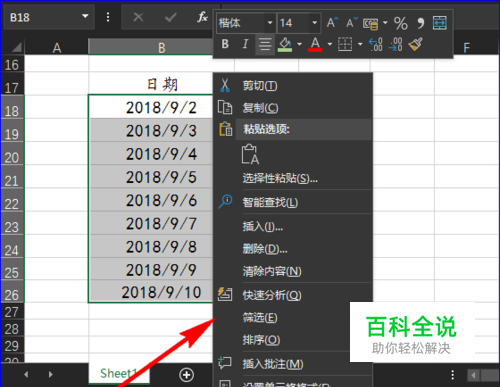Apply comma style format

coord(421,23)
